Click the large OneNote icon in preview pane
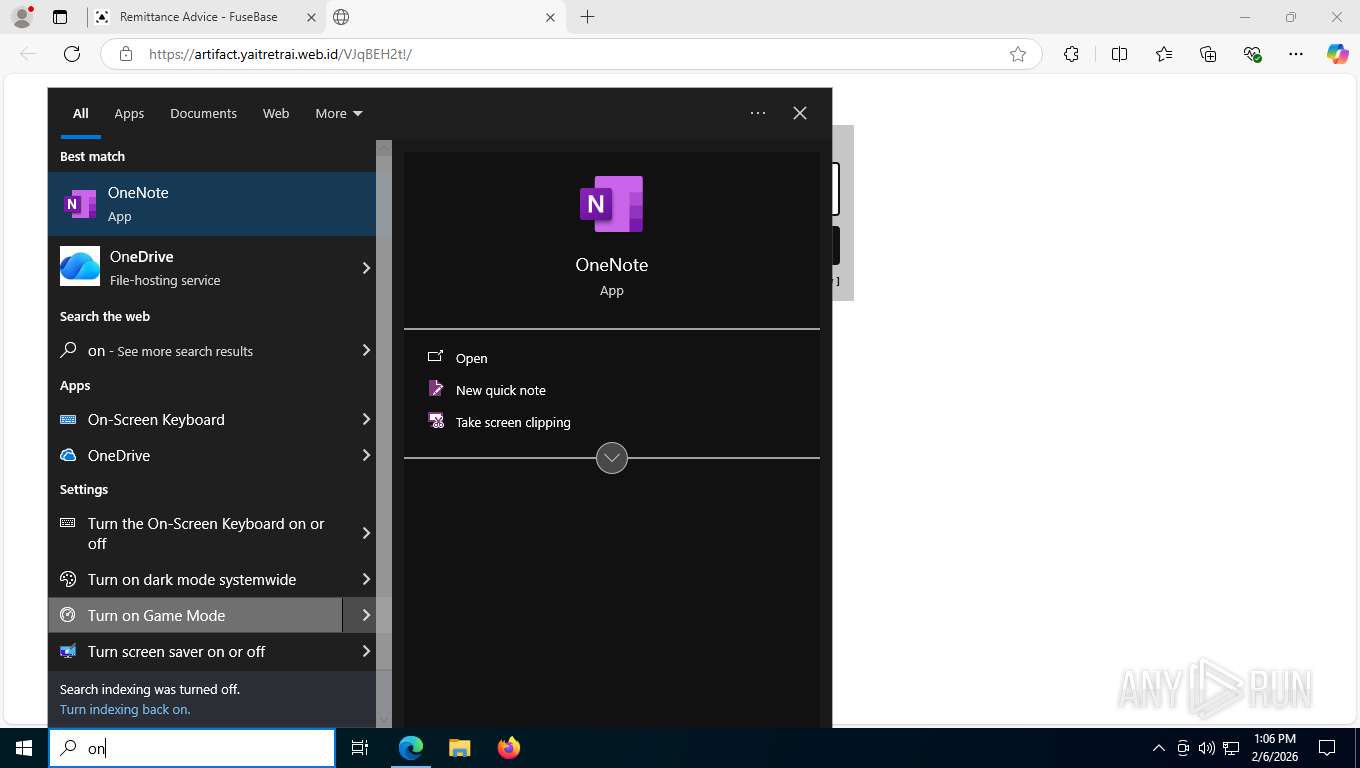This screenshot has width=1360, height=768. 611,204
